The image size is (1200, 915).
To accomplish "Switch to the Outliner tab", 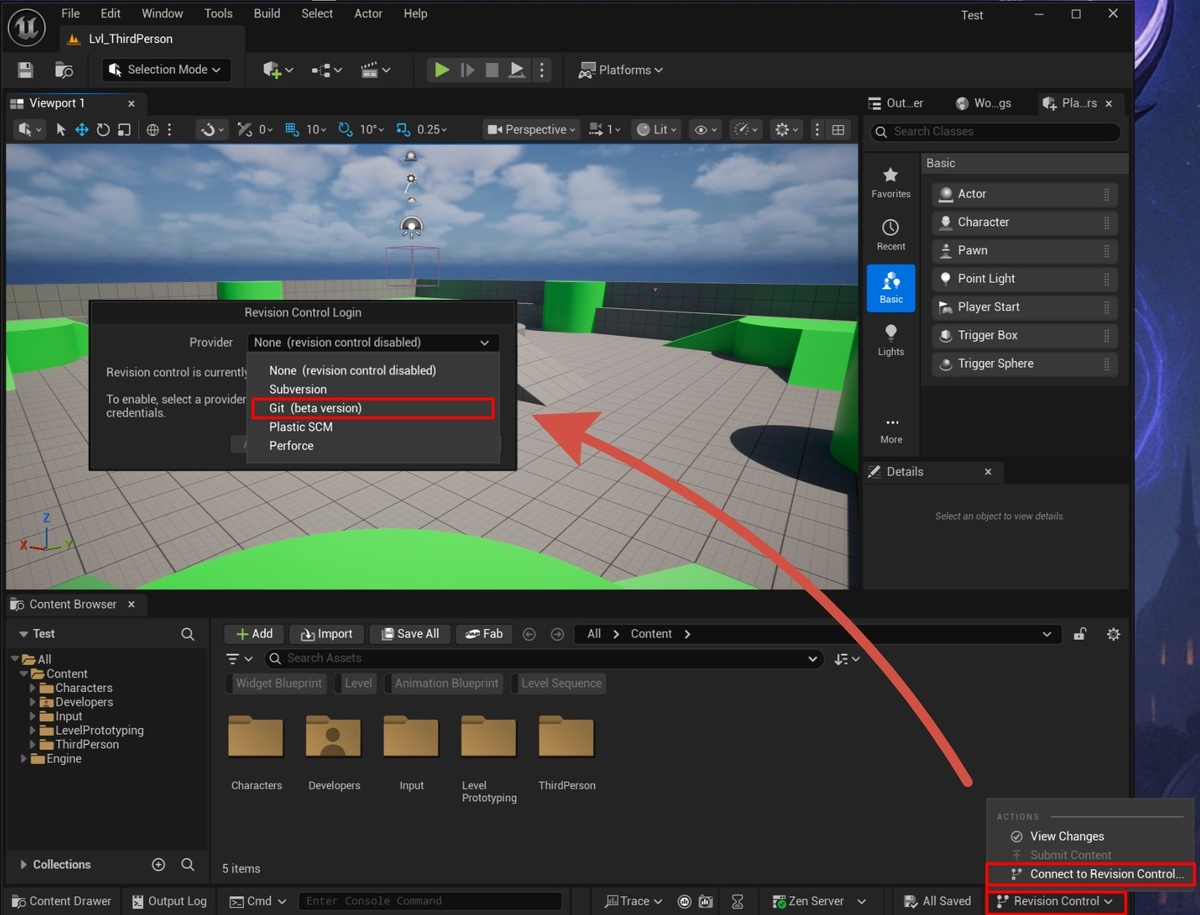I will (896, 103).
